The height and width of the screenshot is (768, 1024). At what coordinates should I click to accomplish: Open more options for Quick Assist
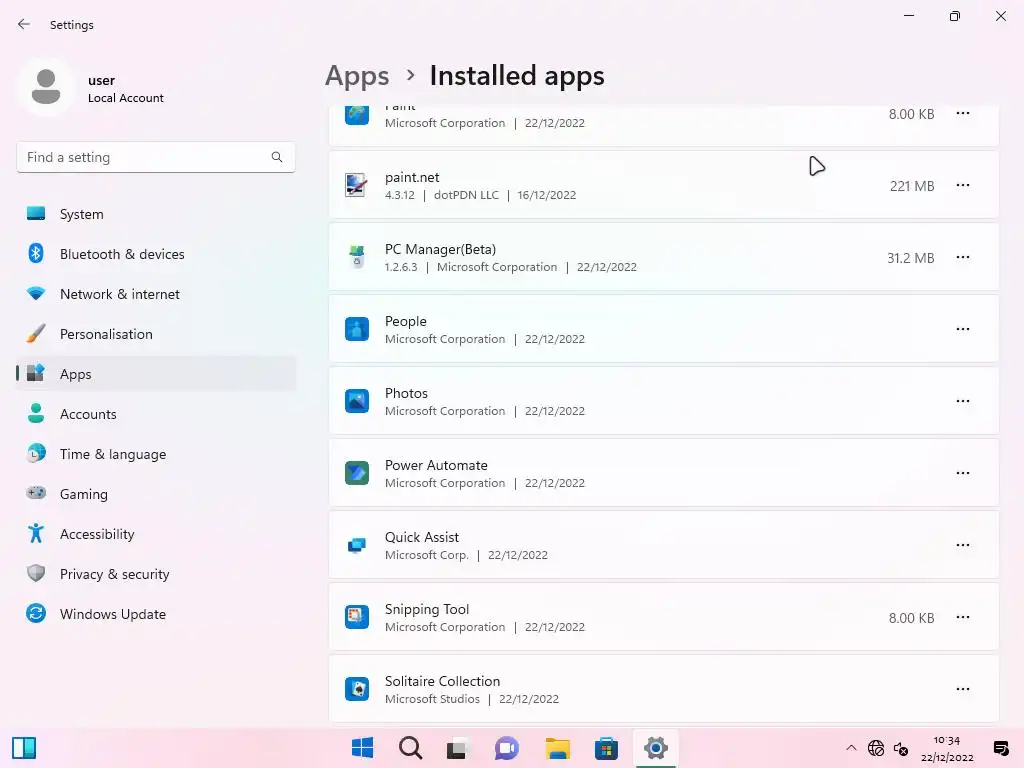pyautogui.click(x=963, y=545)
